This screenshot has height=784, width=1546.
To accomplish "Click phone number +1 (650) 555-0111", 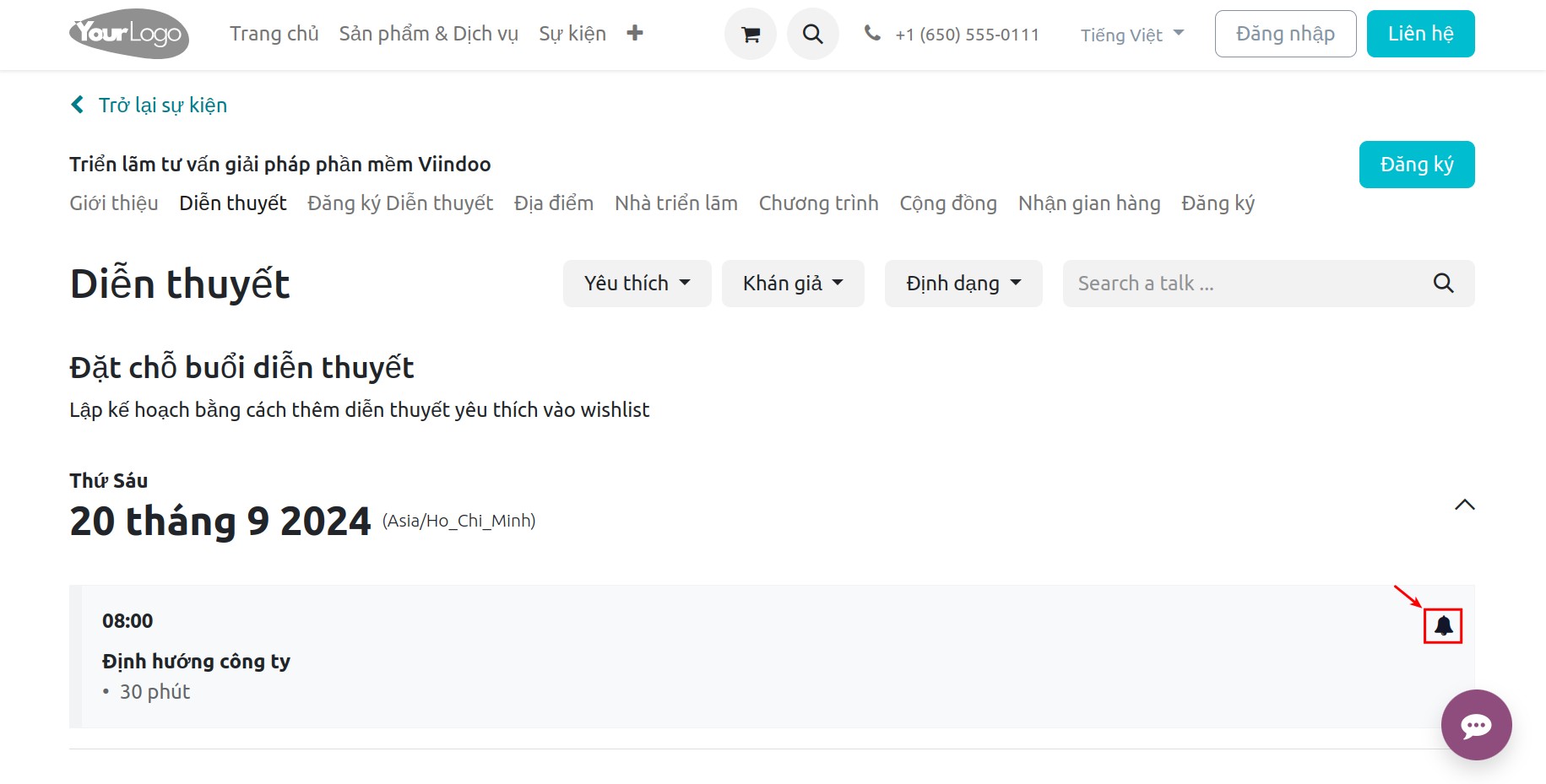I will (967, 35).
